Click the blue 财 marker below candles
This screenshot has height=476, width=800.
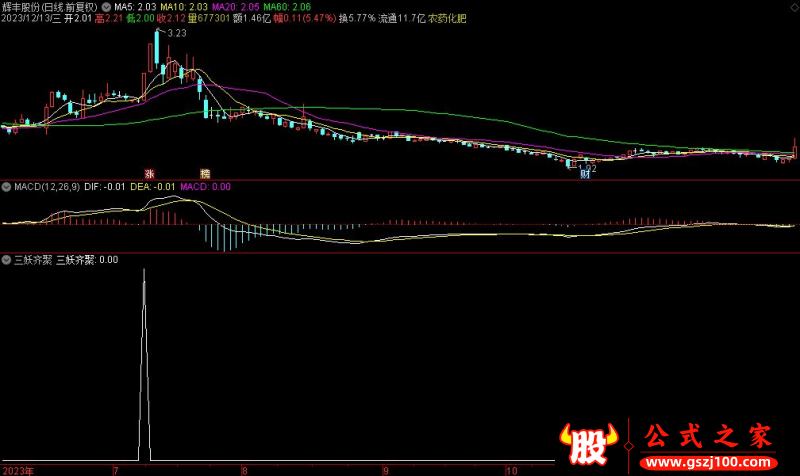[585, 173]
